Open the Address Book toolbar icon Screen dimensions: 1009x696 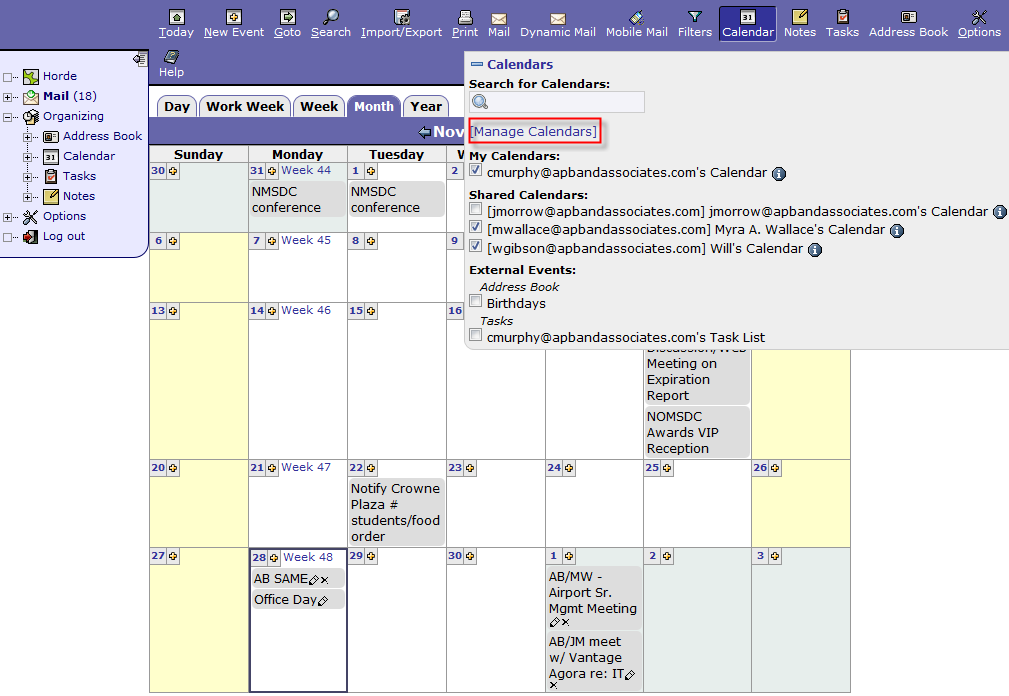tap(908, 18)
